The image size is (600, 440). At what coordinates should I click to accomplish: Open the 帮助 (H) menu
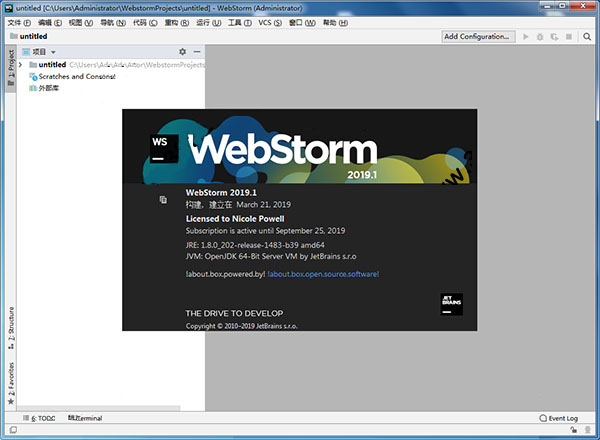click(x=335, y=23)
